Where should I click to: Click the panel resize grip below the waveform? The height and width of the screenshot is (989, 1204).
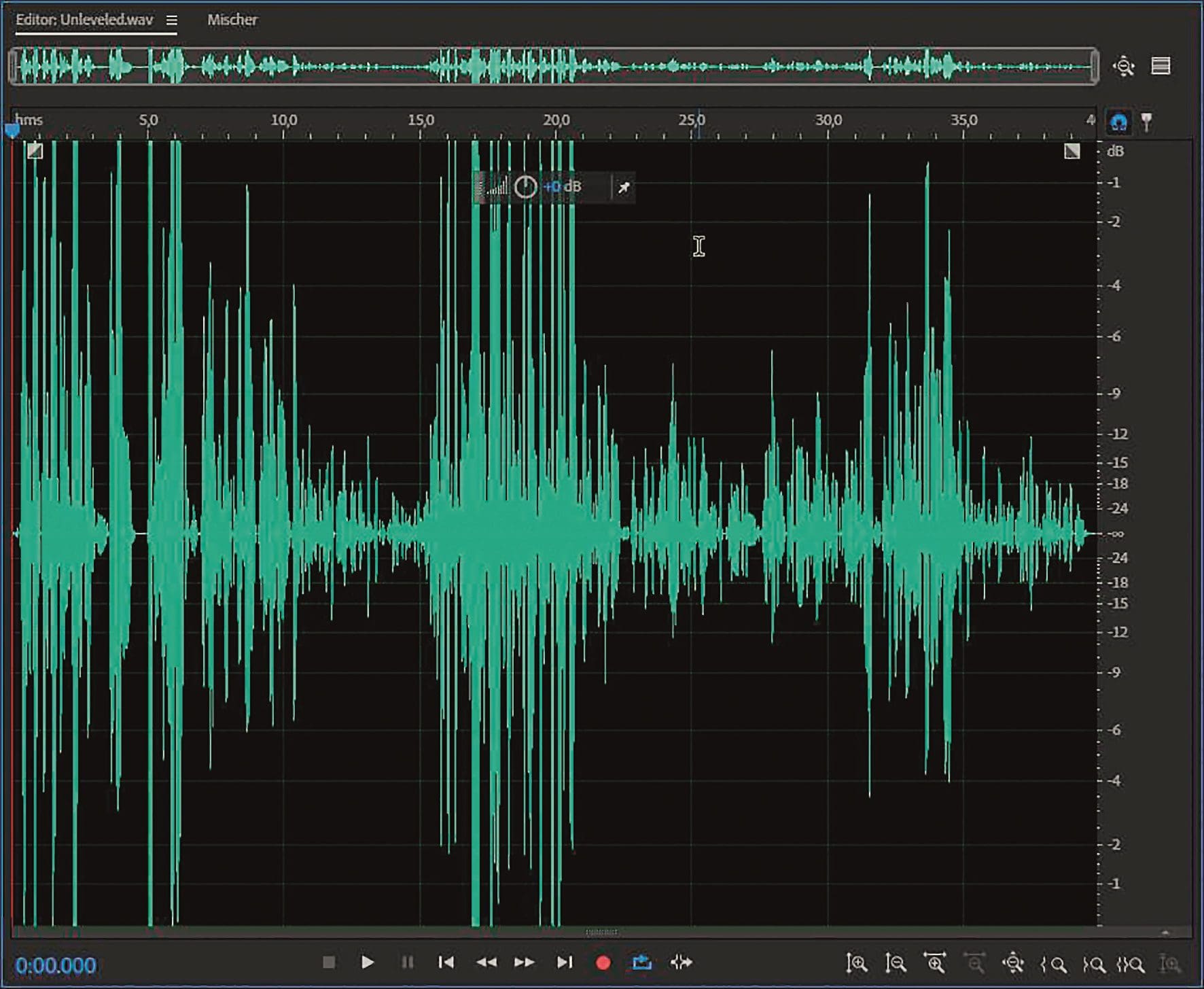click(x=601, y=932)
